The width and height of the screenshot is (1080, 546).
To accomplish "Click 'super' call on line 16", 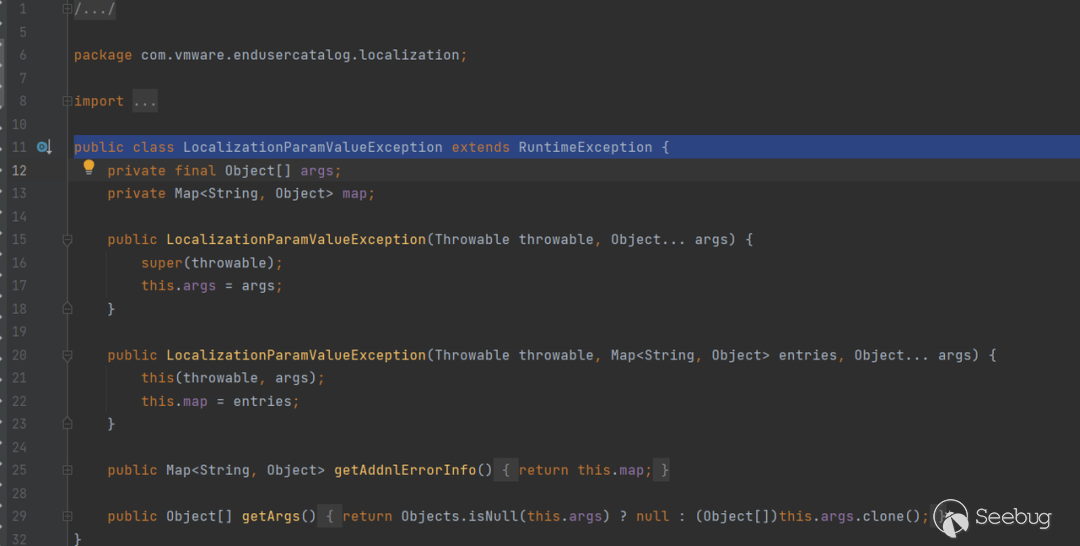I will pos(162,263).
